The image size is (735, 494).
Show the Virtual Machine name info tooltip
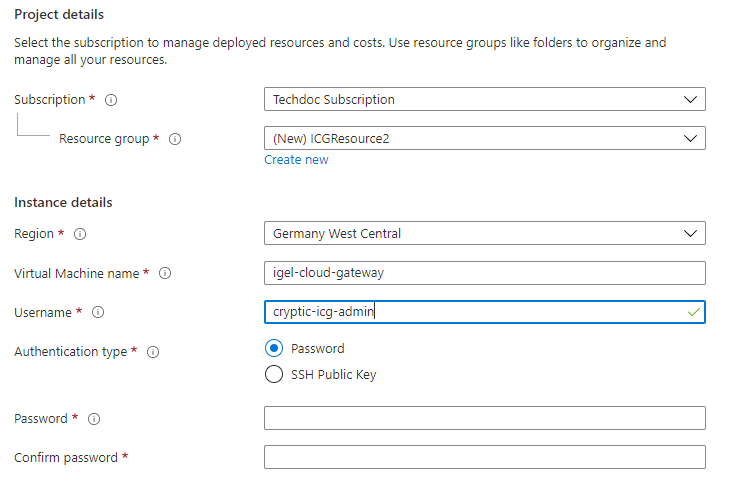166,273
